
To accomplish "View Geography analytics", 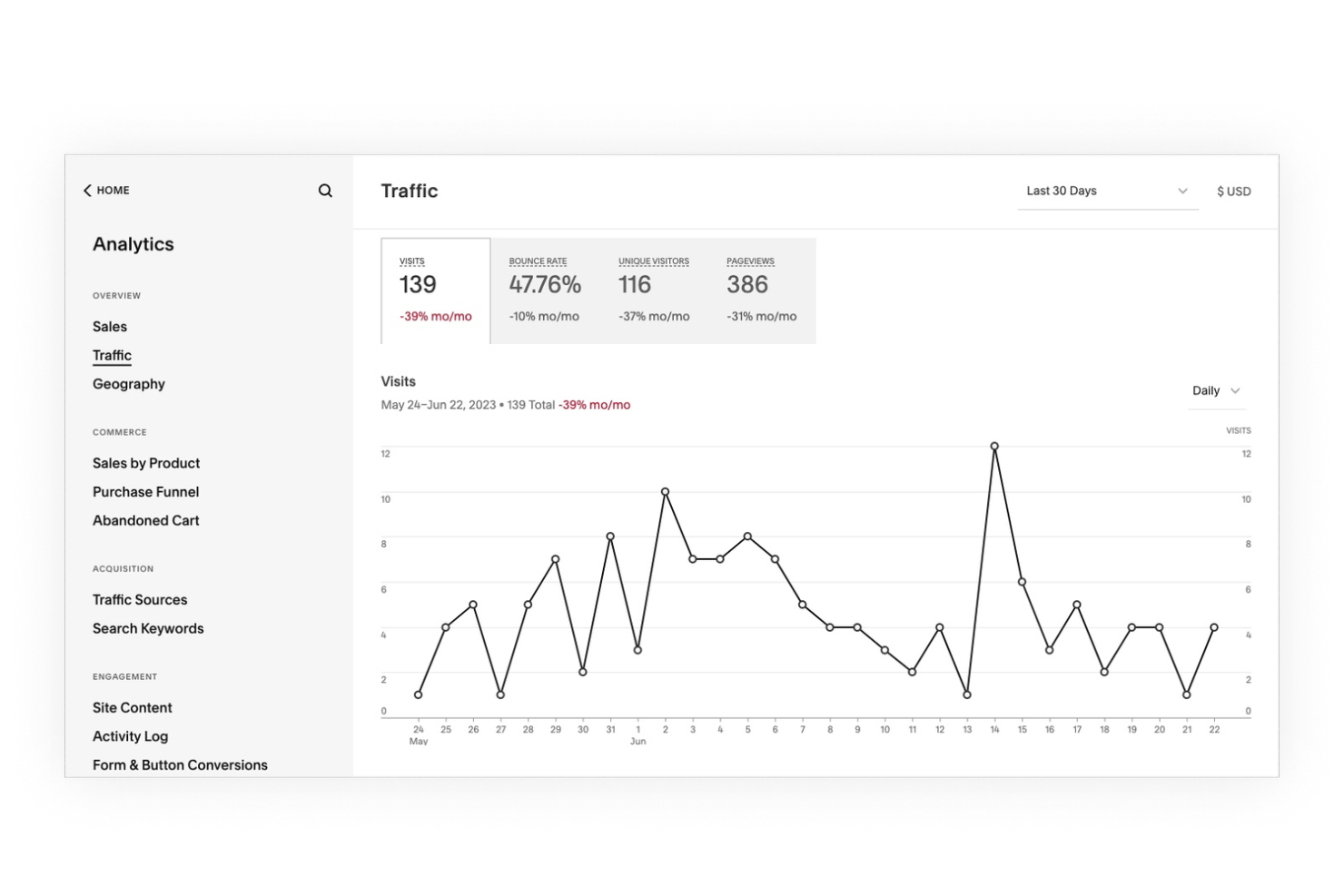I will click(x=128, y=384).
